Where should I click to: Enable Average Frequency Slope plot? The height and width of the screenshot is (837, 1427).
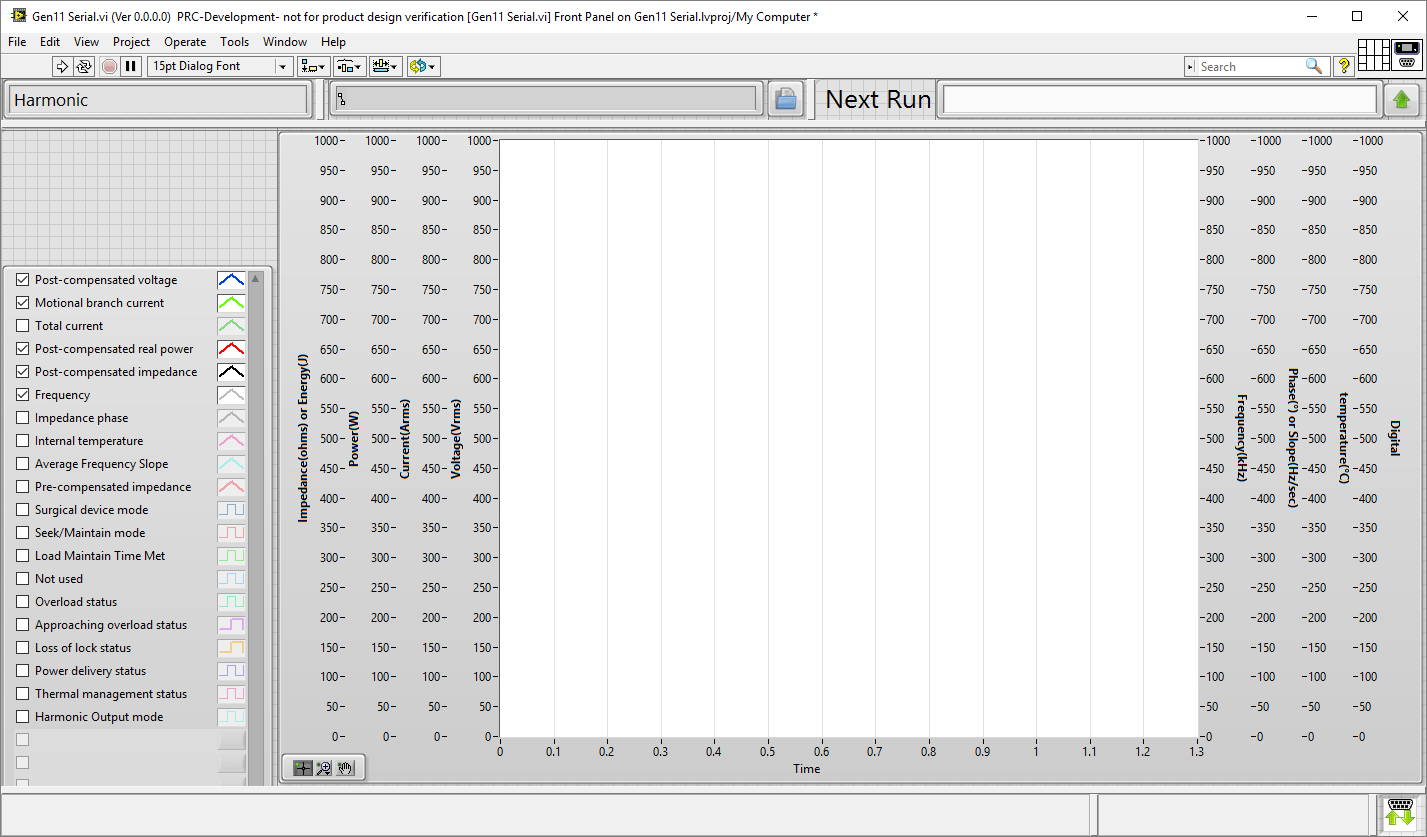click(x=23, y=464)
